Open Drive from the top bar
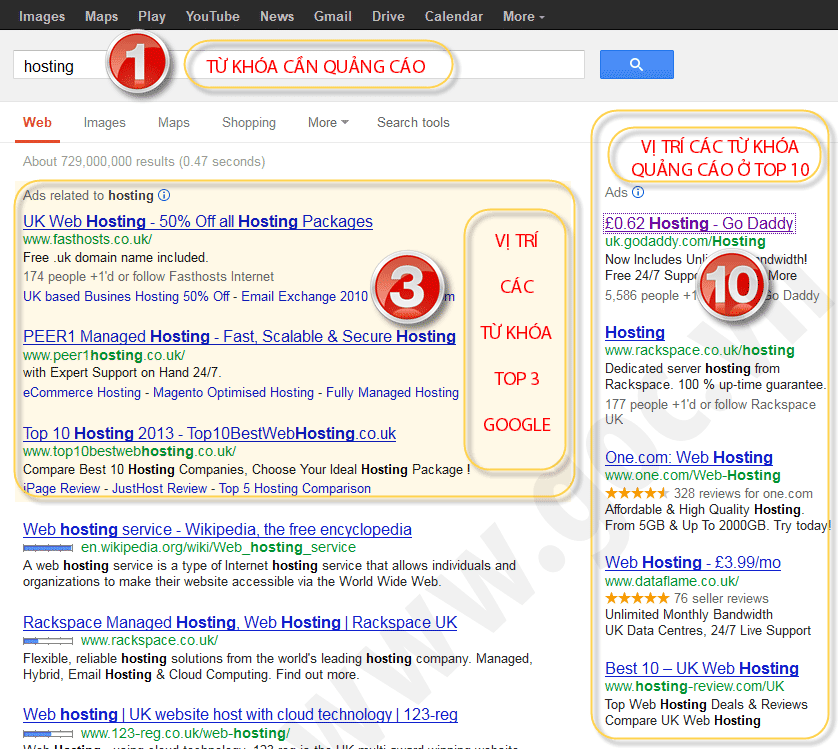The width and height of the screenshot is (838, 749). click(388, 17)
